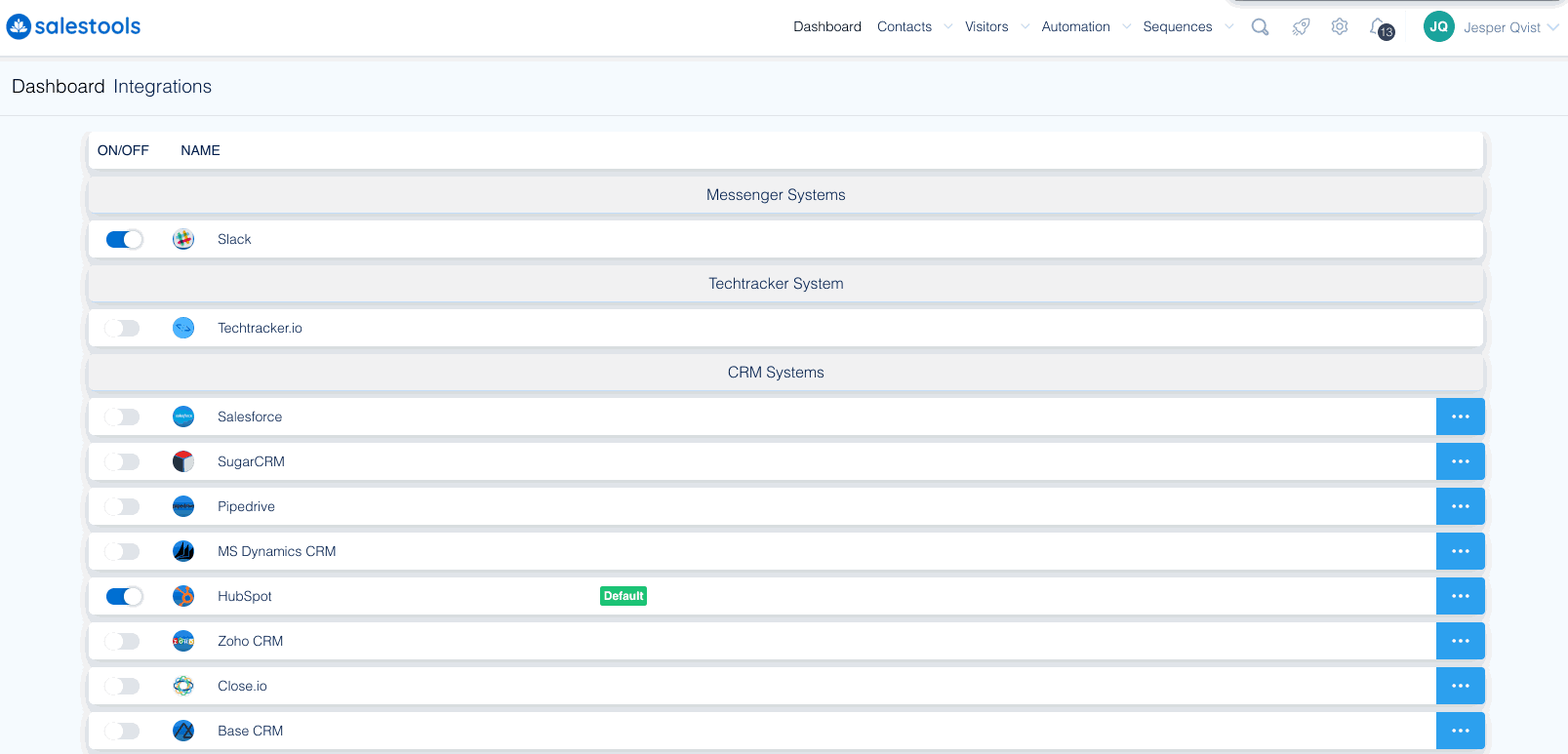The width and height of the screenshot is (1568, 754).
Task: Expand the Contacts menu chevron
Action: 947,27
